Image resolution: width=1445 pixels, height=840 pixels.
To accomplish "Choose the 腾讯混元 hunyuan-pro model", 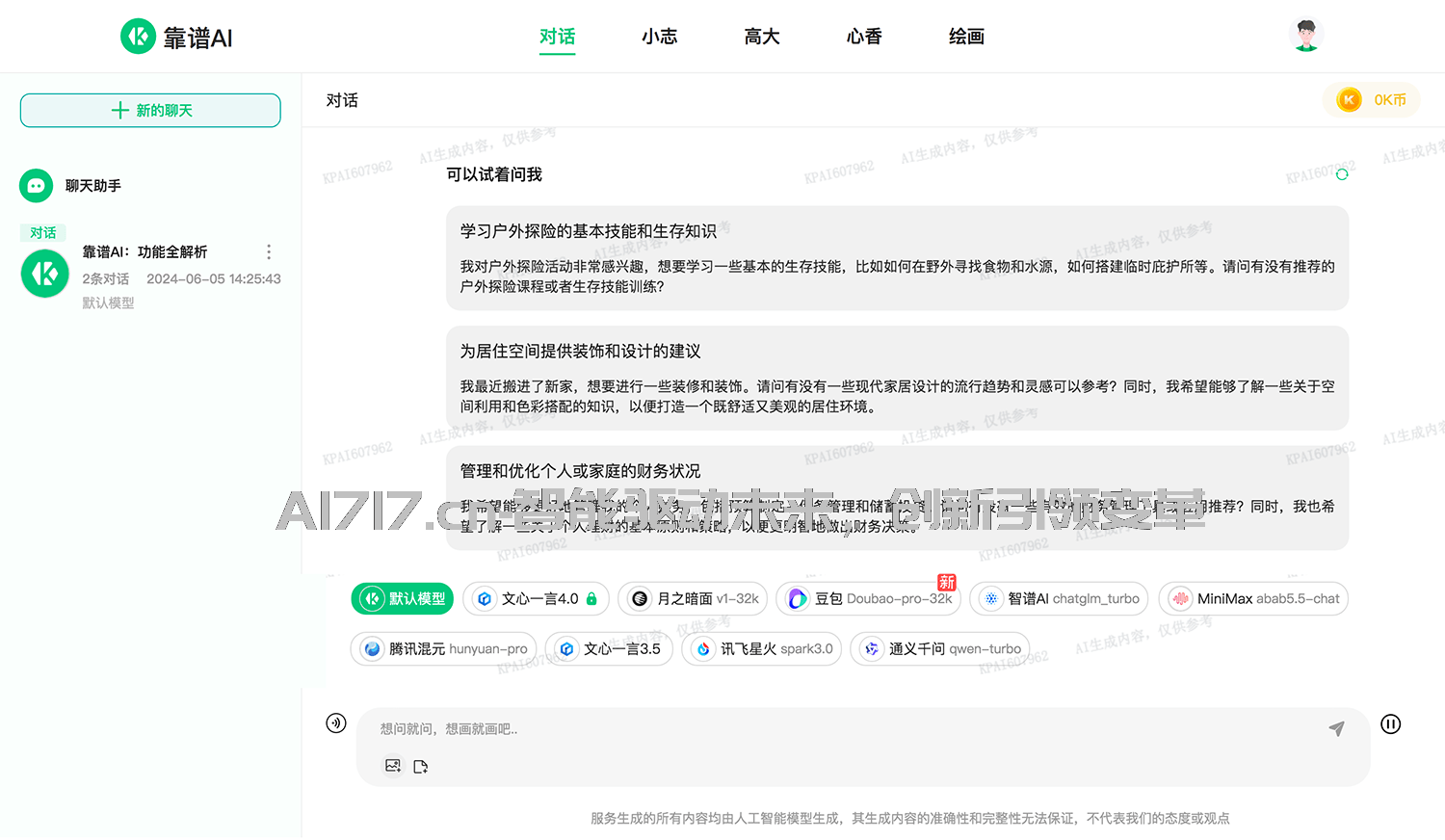I will point(444,648).
